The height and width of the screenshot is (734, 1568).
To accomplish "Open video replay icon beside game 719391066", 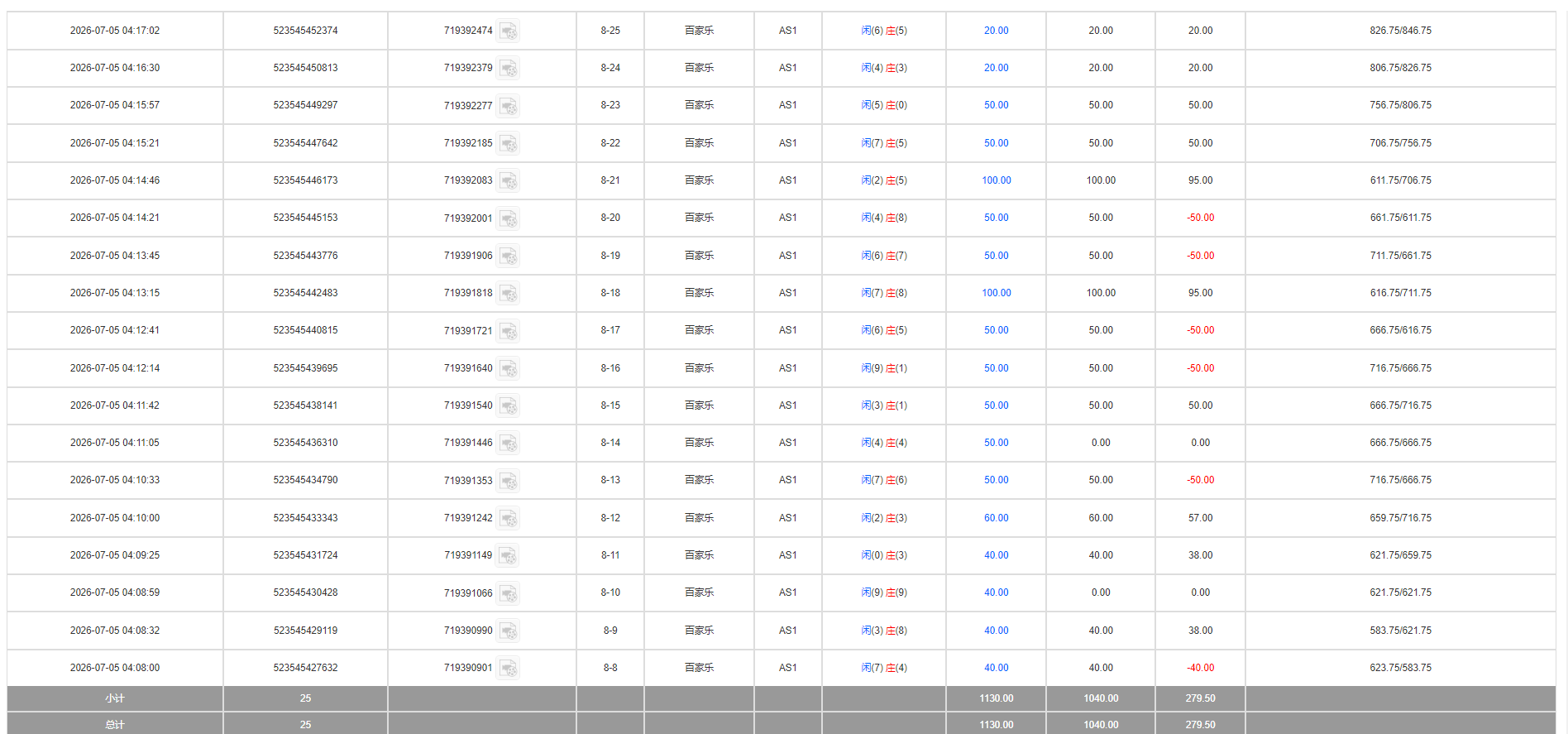I will 508,593.
